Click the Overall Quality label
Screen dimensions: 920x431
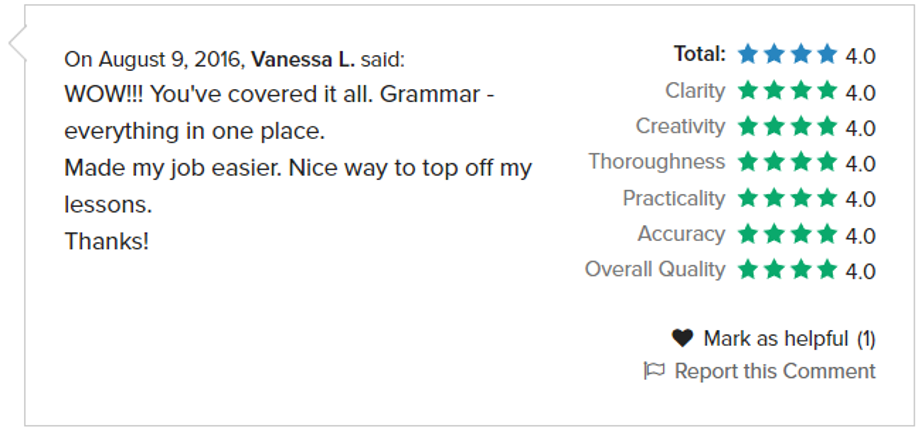pos(655,269)
